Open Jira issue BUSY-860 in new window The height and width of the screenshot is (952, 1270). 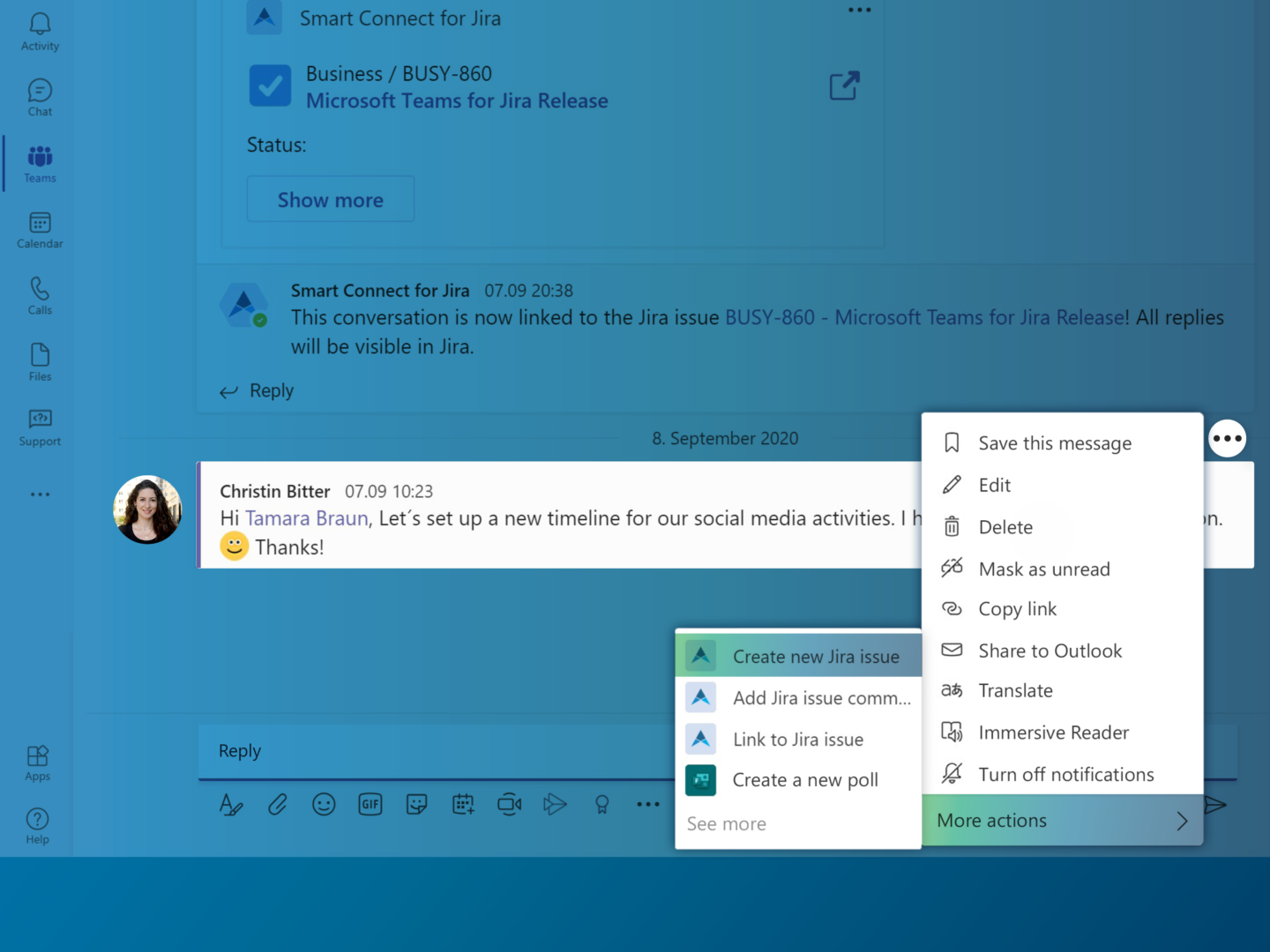pos(844,86)
